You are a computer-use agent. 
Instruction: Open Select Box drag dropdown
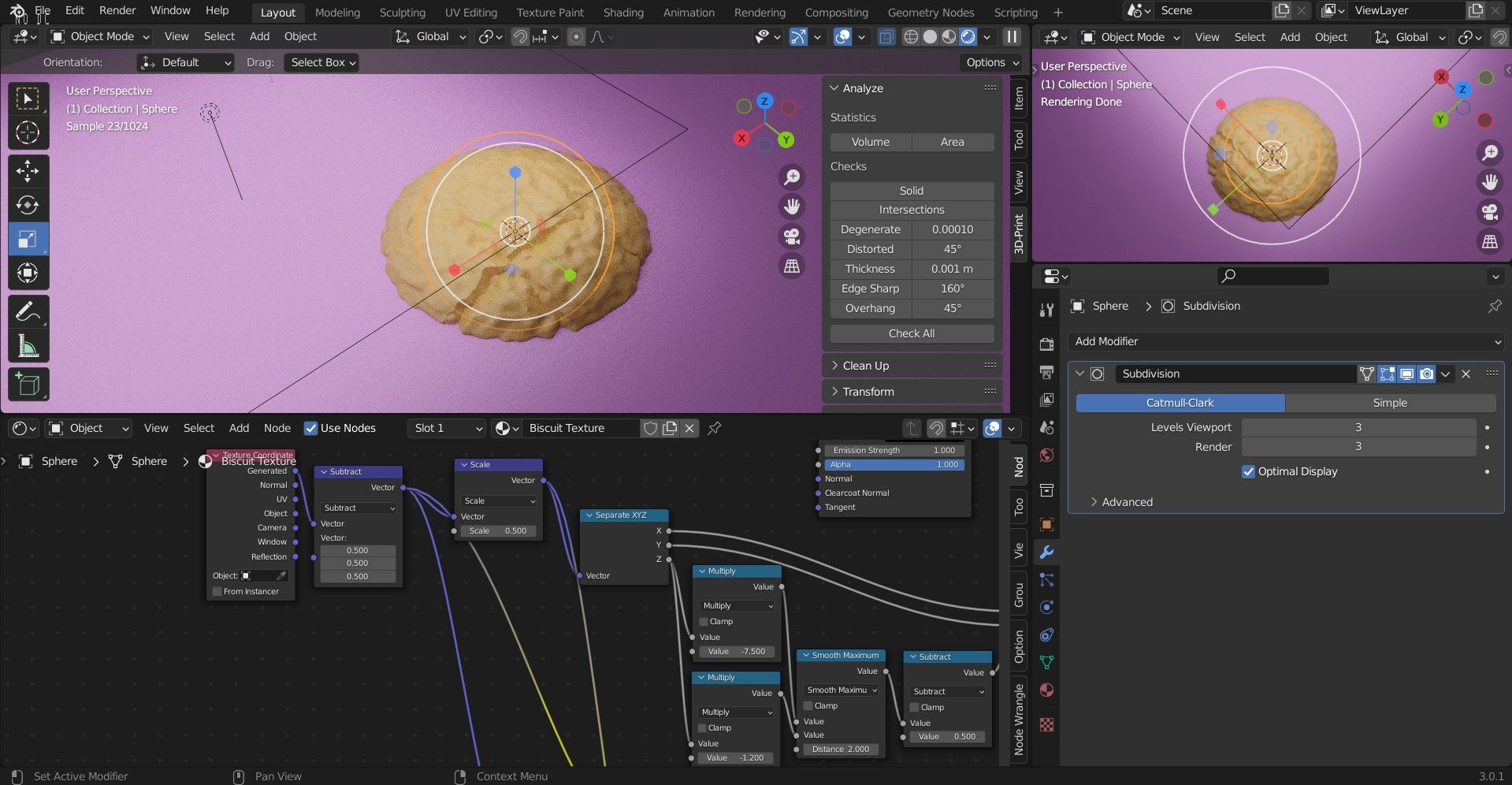pos(322,62)
